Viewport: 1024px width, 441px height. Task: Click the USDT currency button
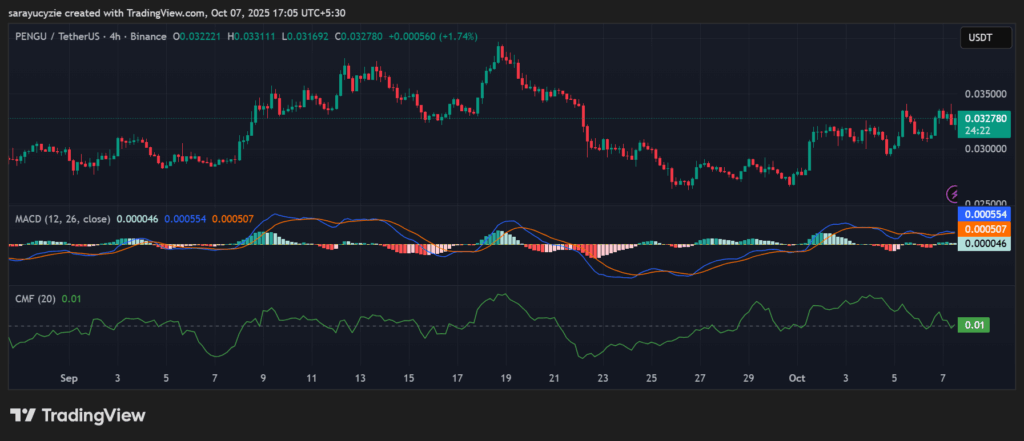976,37
